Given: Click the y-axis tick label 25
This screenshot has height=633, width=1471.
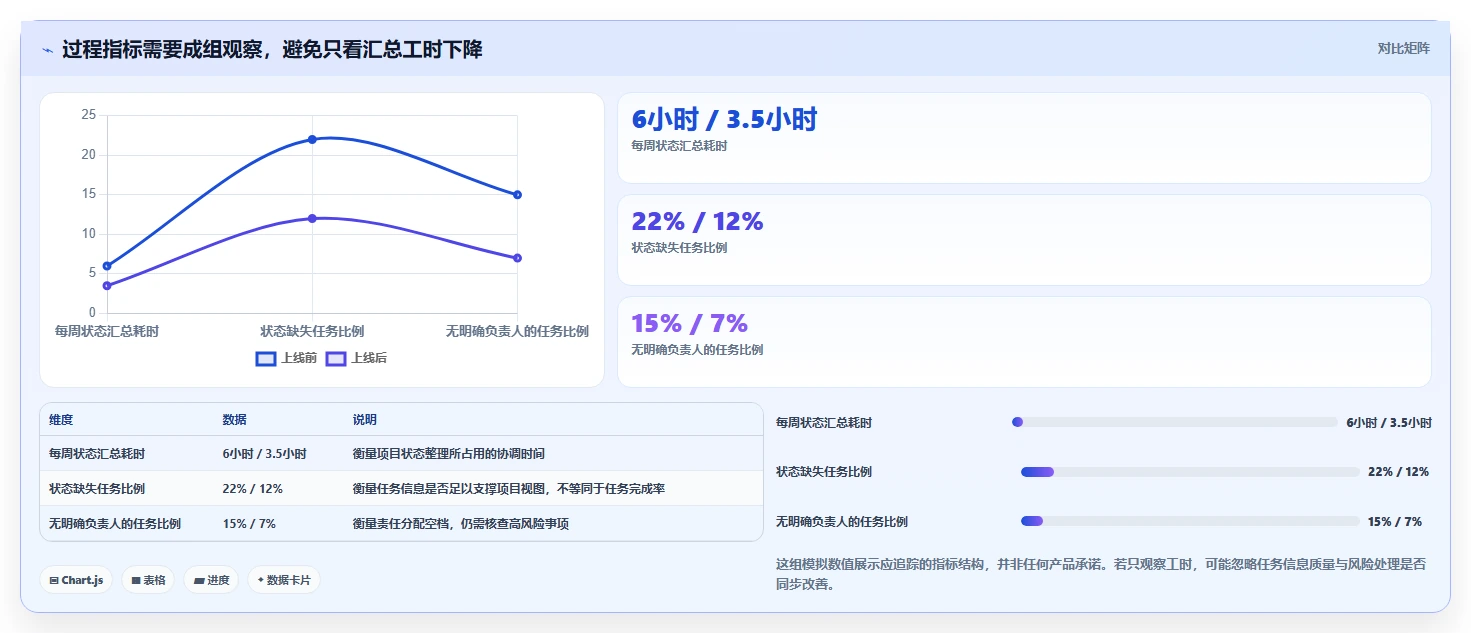Looking at the screenshot, I should click(x=89, y=115).
